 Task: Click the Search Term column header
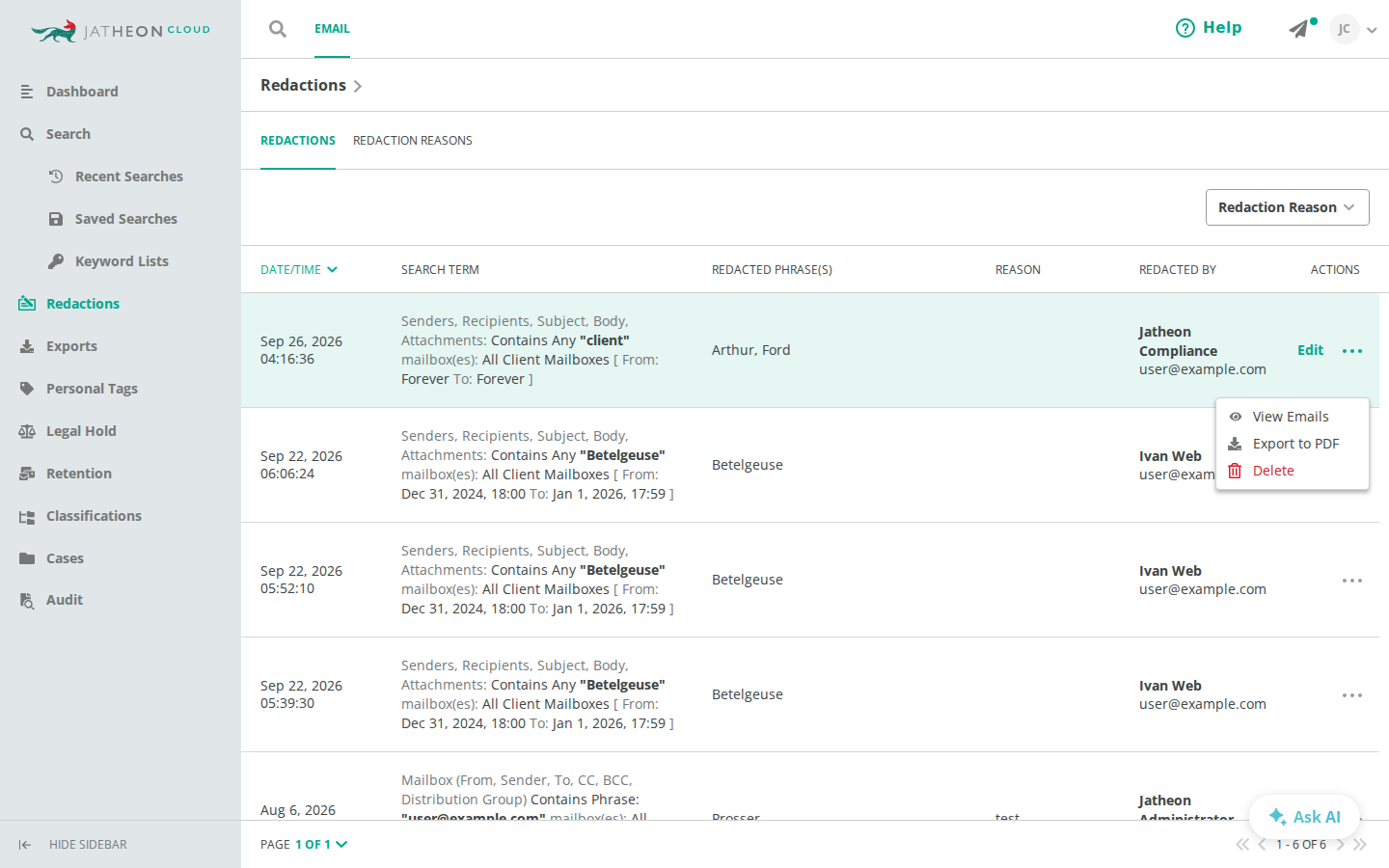pyautogui.click(x=440, y=270)
